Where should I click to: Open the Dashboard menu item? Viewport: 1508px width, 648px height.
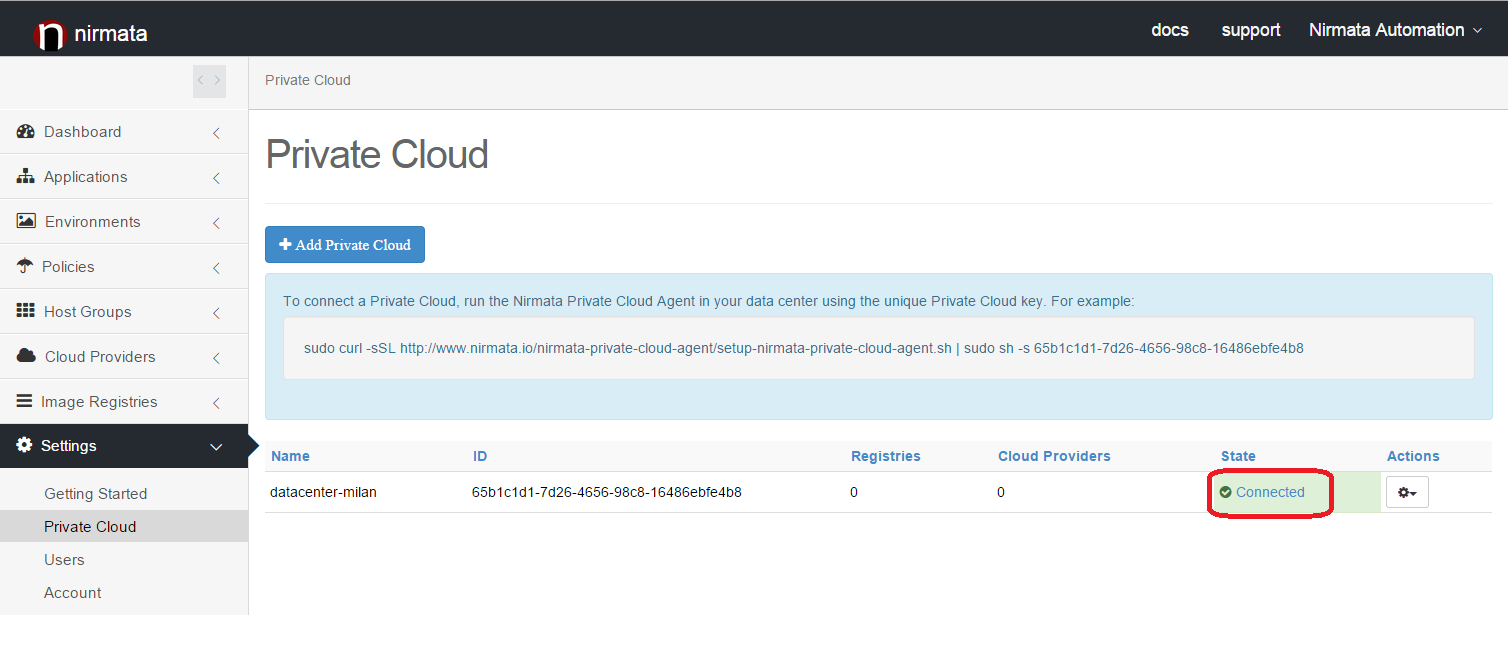(x=124, y=132)
